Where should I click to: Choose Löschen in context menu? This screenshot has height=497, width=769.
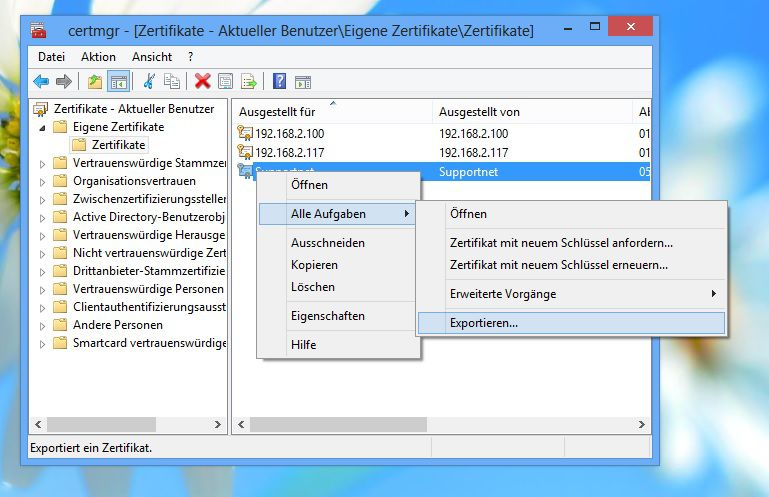(338, 287)
